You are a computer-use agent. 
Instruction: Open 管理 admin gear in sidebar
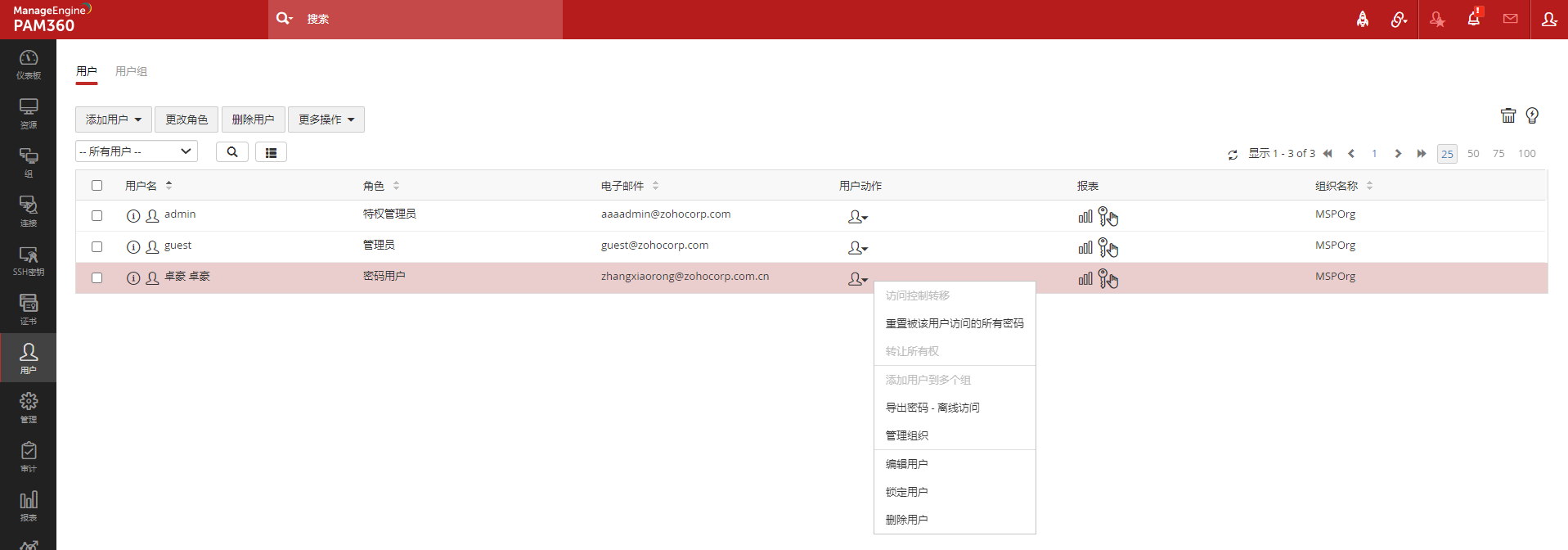[28, 408]
